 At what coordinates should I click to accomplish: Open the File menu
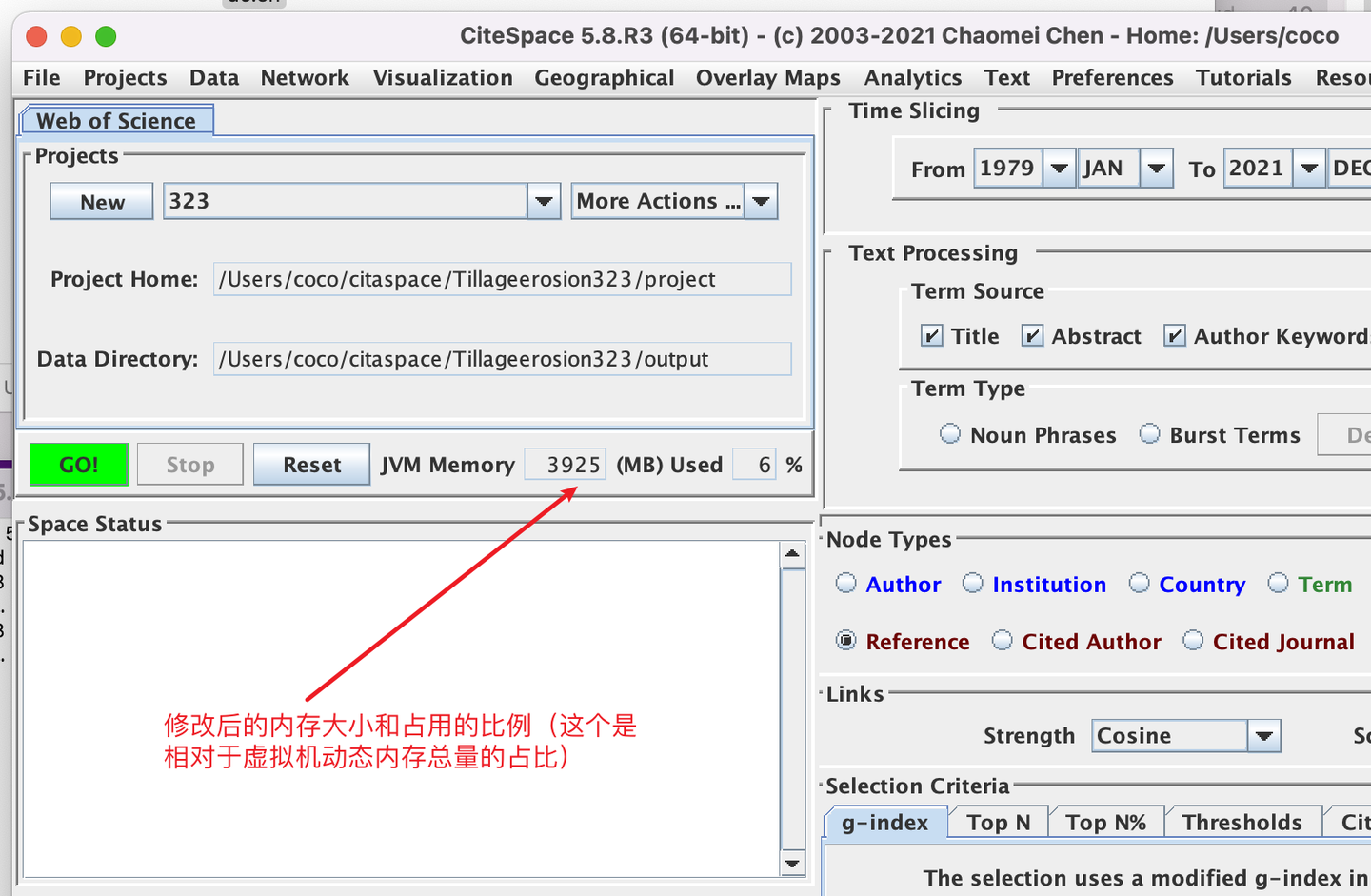point(41,78)
